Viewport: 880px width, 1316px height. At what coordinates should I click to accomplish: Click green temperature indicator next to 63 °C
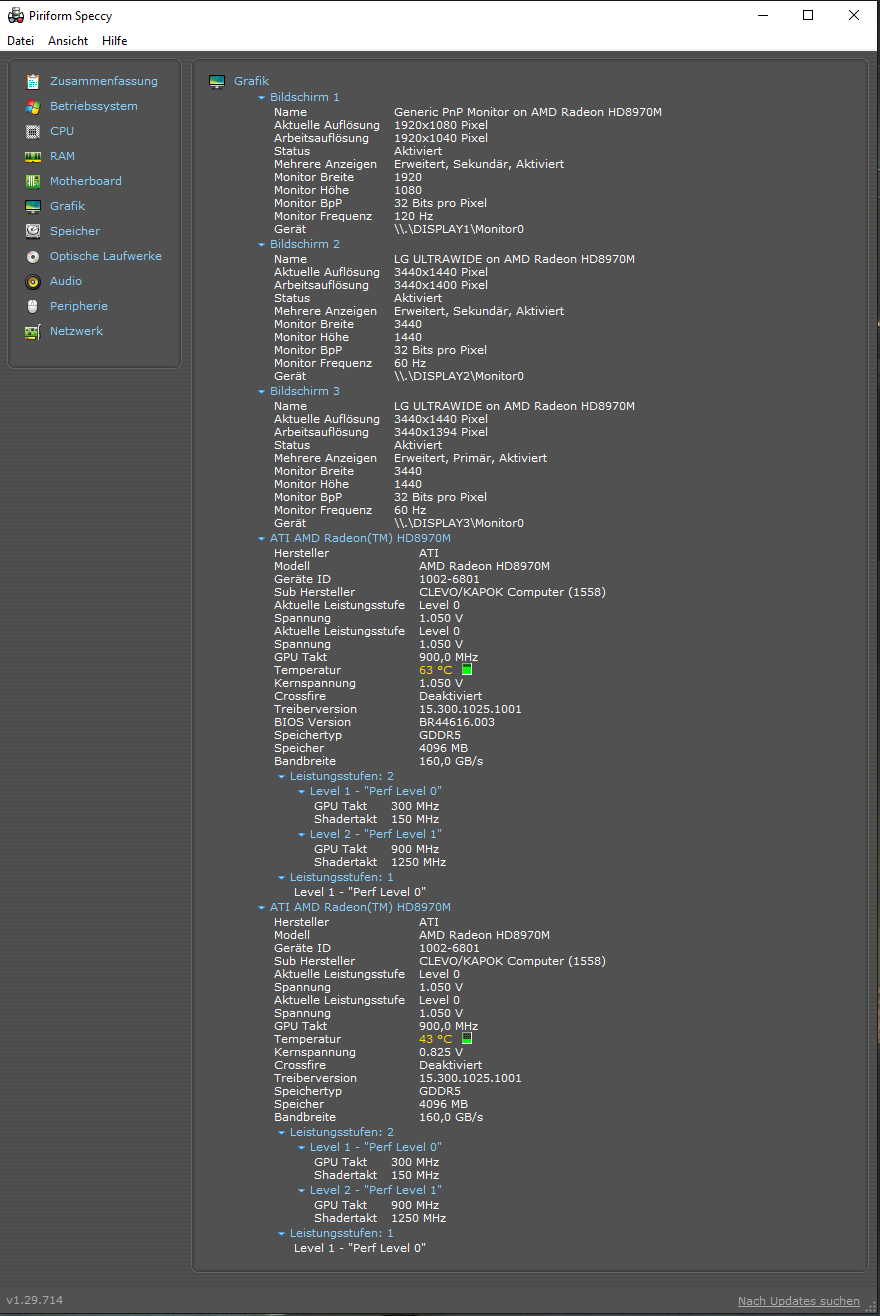(x=467, y=670)
